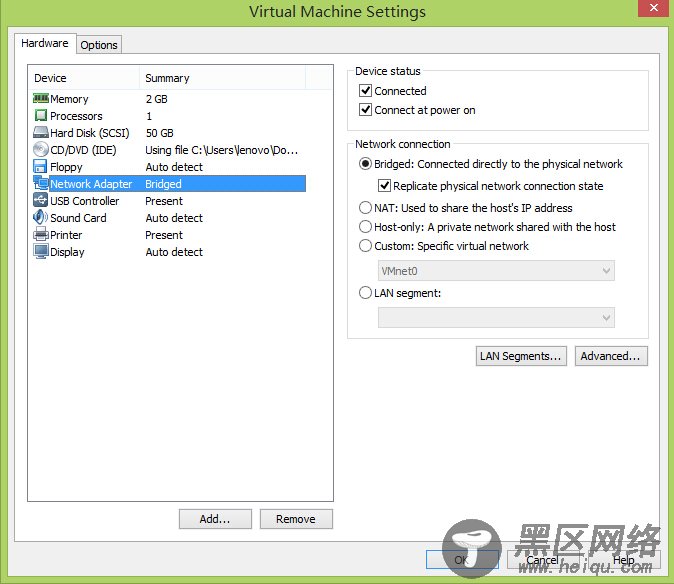Click the Advanced... button
The image size is (674, 584).
click(611, 356)
